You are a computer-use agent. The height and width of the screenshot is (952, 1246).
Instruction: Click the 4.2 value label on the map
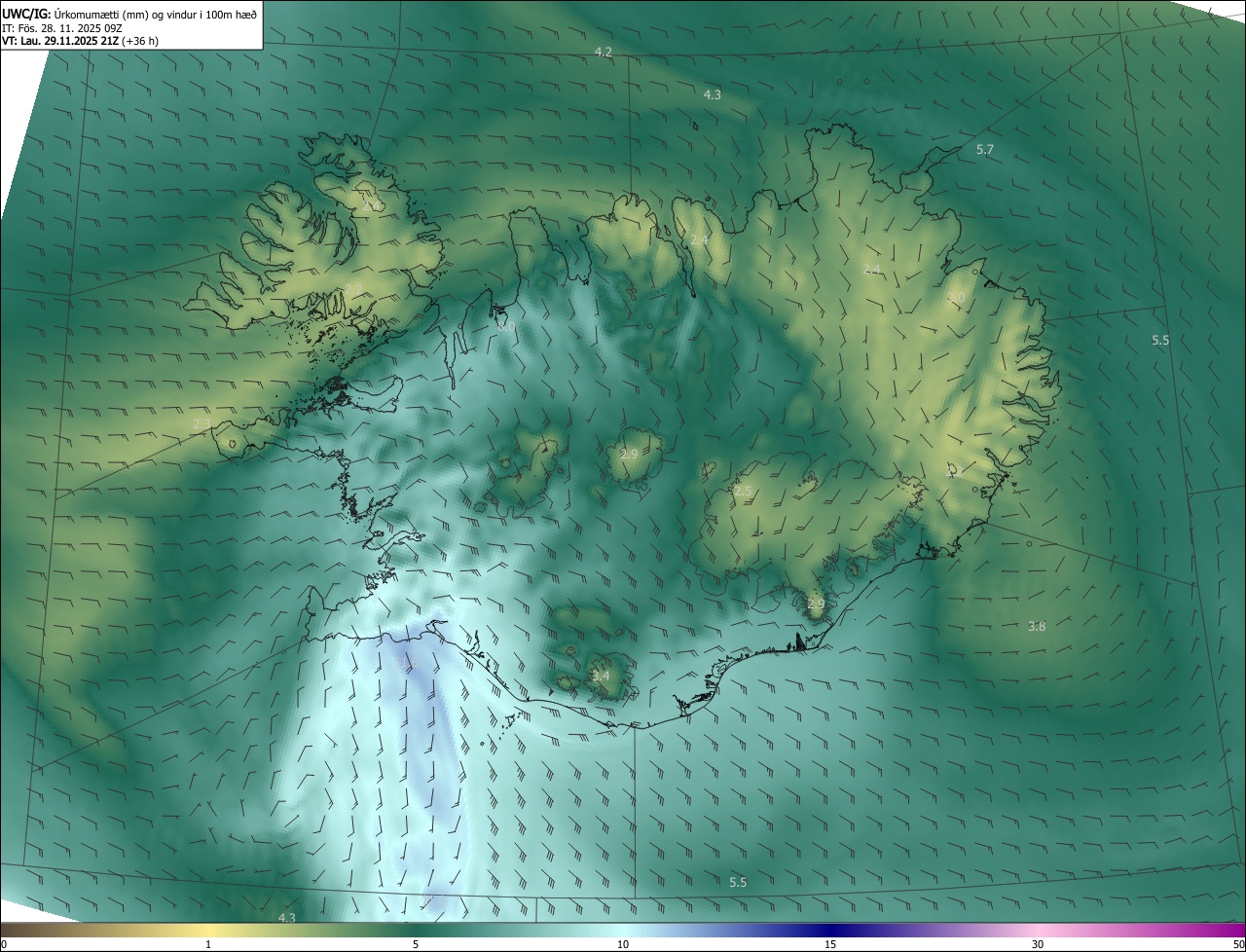coord(604,52)
